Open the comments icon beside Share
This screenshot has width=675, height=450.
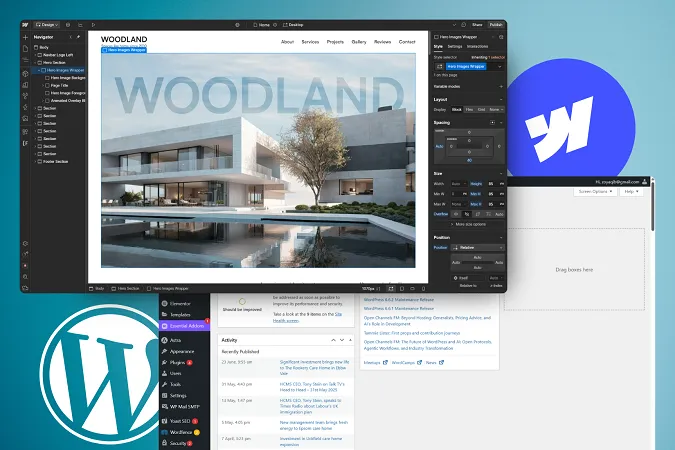click(464, 25)
